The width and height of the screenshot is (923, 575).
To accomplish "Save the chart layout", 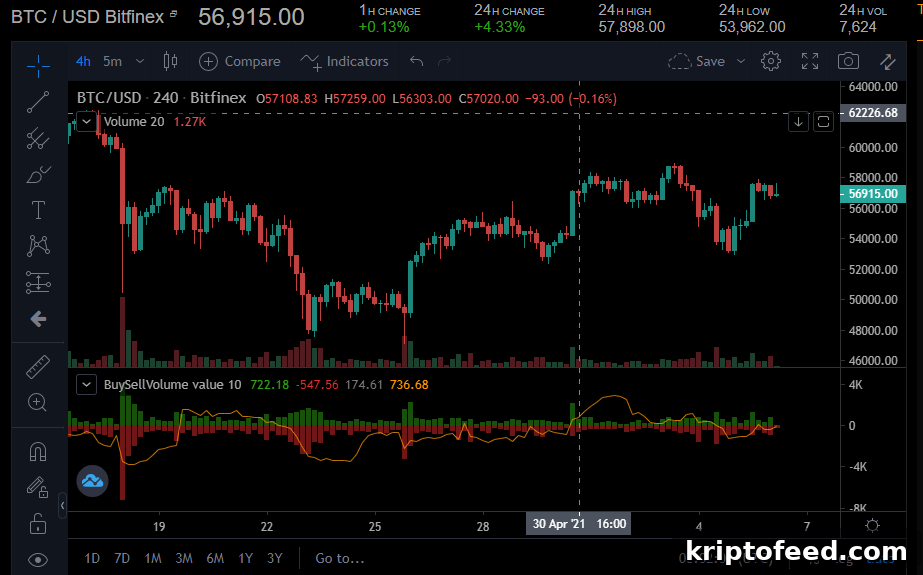I will click(696, 61).
